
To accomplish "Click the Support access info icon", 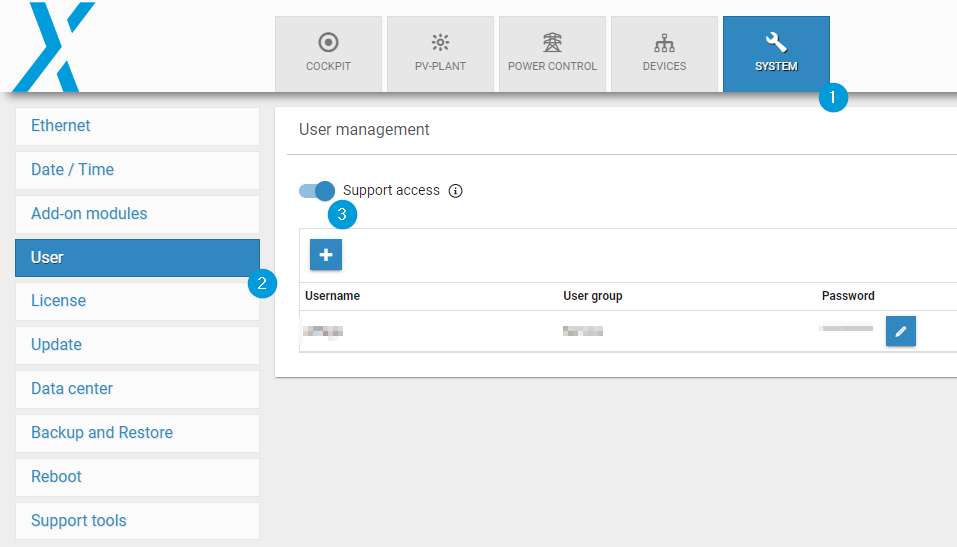I will [456, 191].
